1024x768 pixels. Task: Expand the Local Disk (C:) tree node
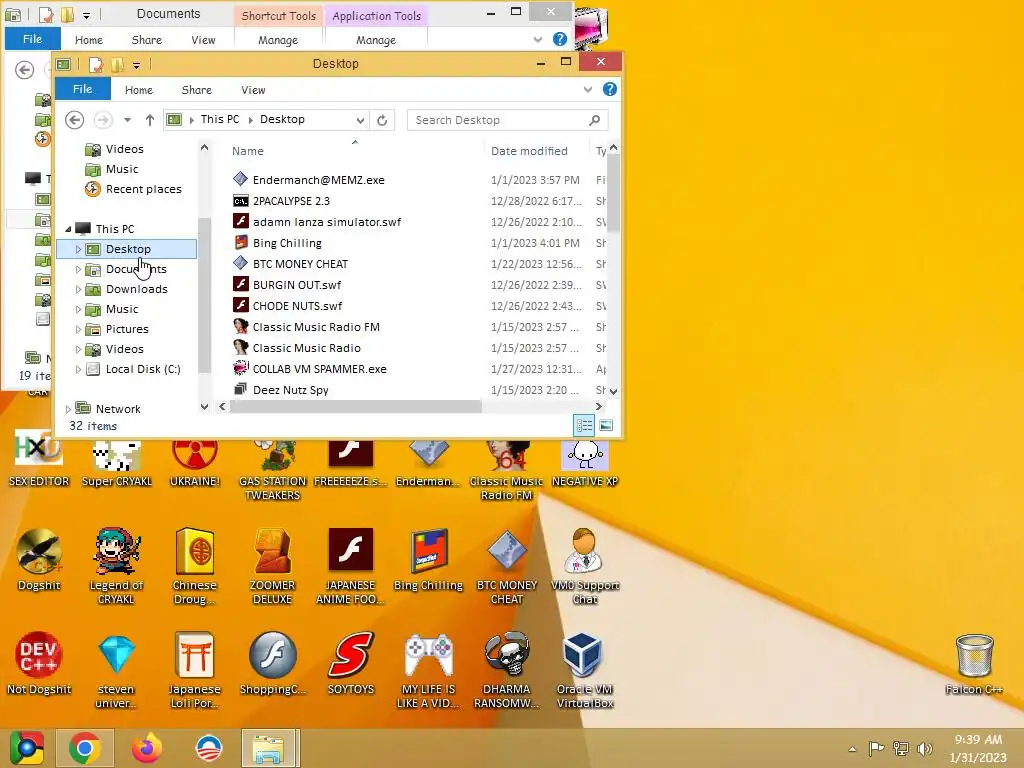78,370
